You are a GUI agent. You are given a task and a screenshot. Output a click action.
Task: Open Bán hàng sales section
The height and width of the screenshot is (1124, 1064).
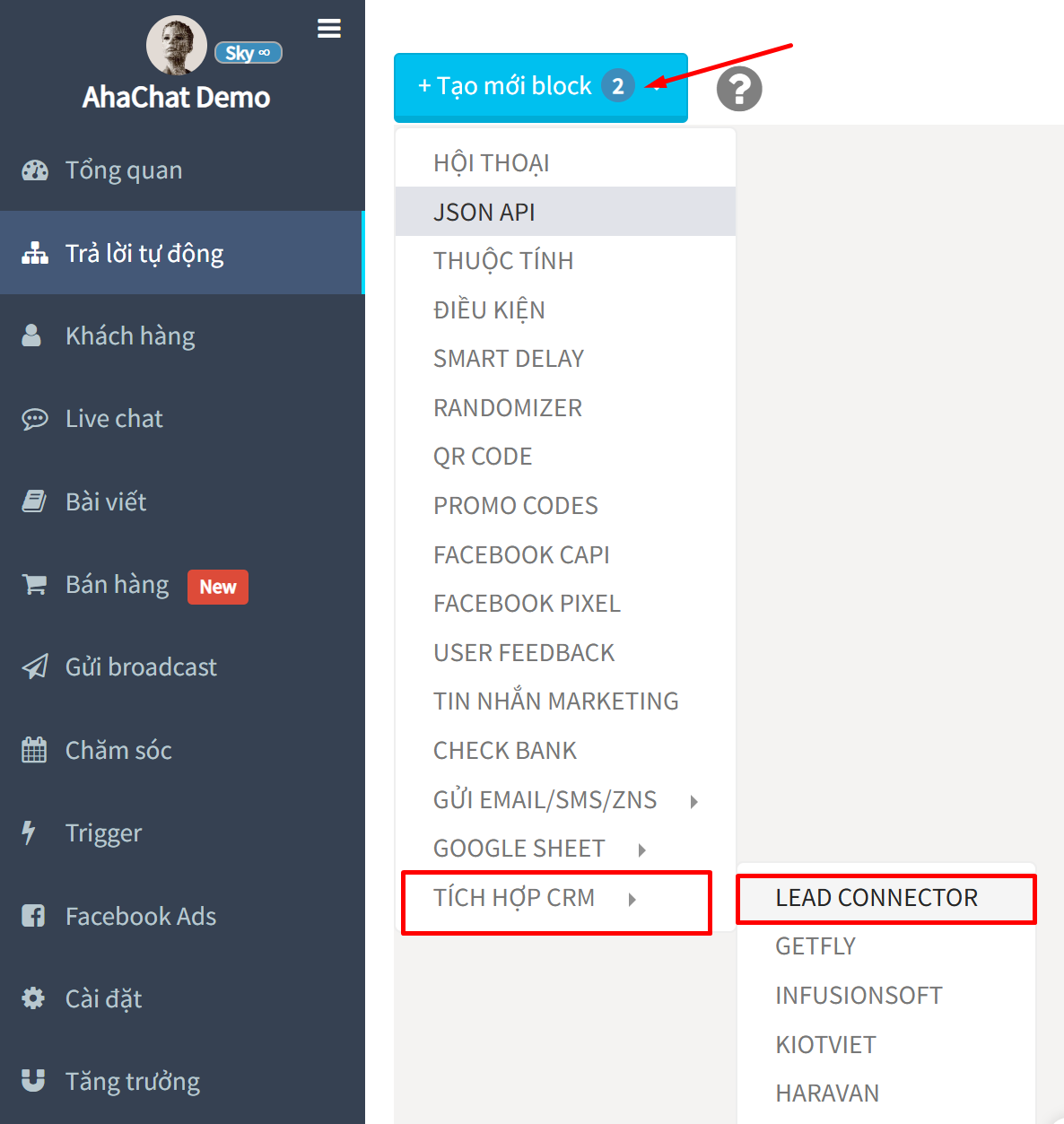(182, 585)
